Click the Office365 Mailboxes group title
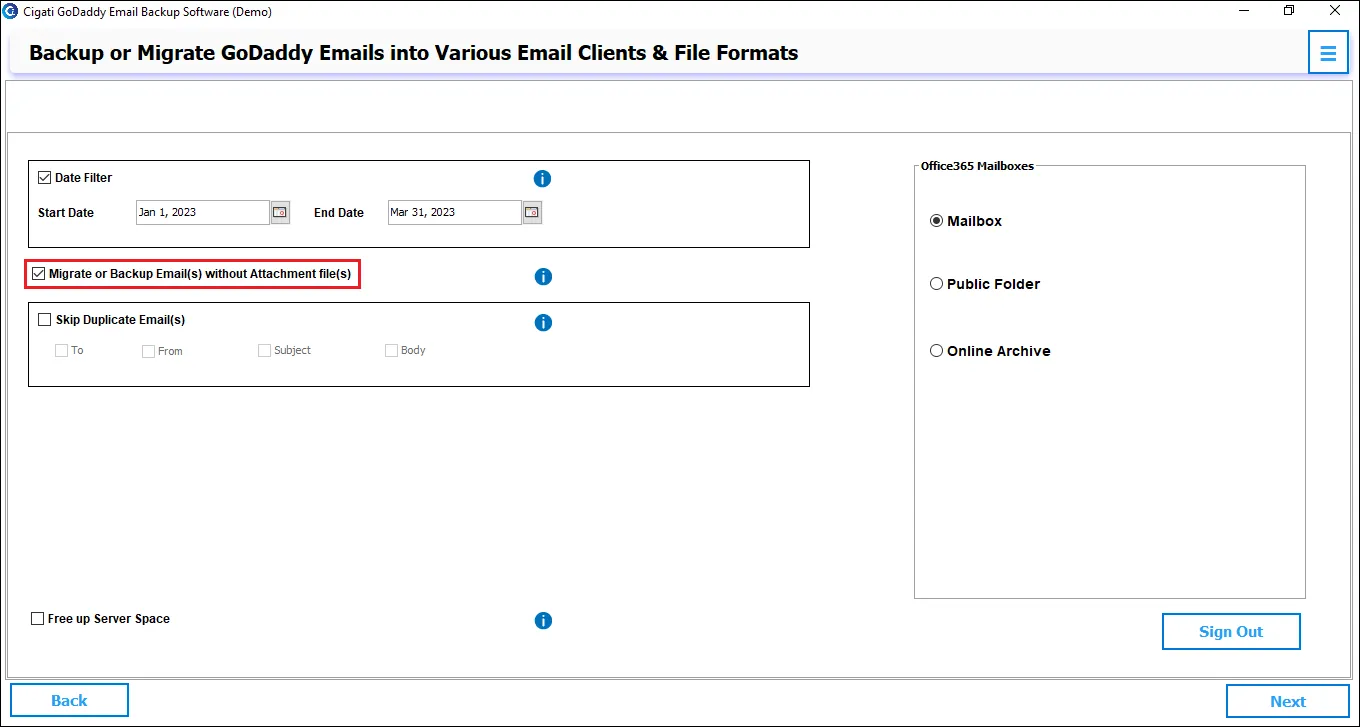This screenshot has height=727, width=1360. pyautogui.click(x=977, y=166)
